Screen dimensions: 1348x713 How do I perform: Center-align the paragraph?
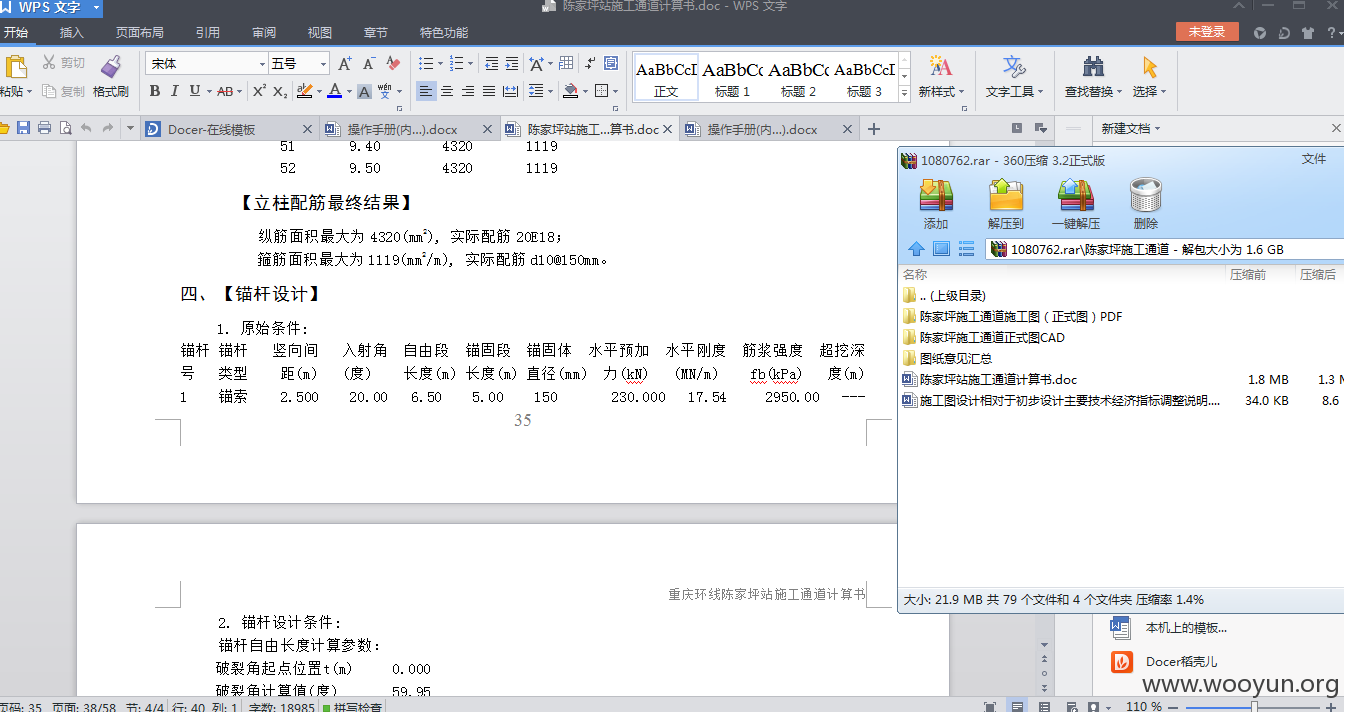pyautogui.click(x=447, y=91)
